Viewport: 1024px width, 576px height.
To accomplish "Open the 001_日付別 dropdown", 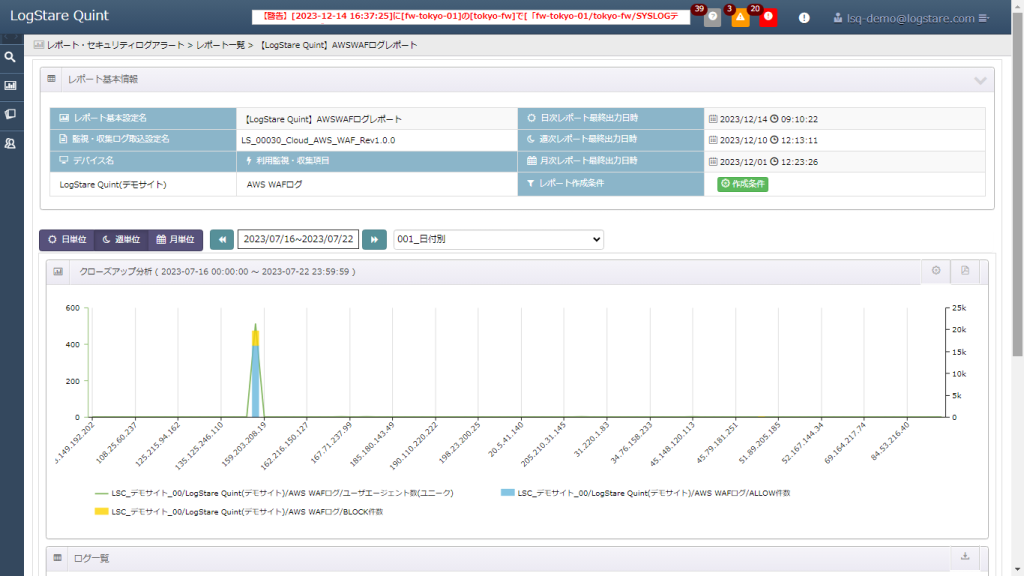I will tap(498, 239).
